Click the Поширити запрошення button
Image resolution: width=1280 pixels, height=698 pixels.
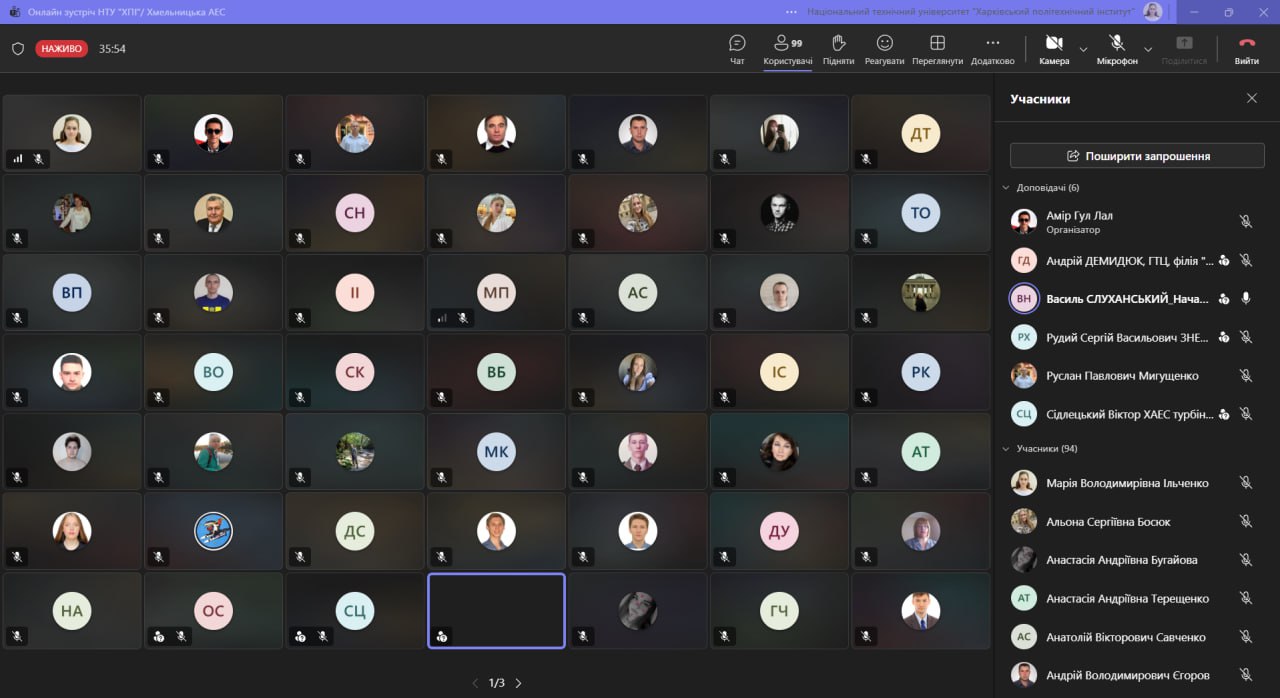coord(1137,156)
